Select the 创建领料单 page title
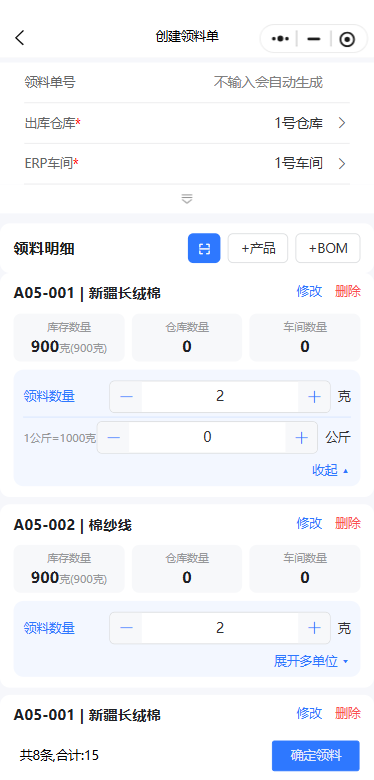This screenshot has width=374, height=780. tap(187, 37)
